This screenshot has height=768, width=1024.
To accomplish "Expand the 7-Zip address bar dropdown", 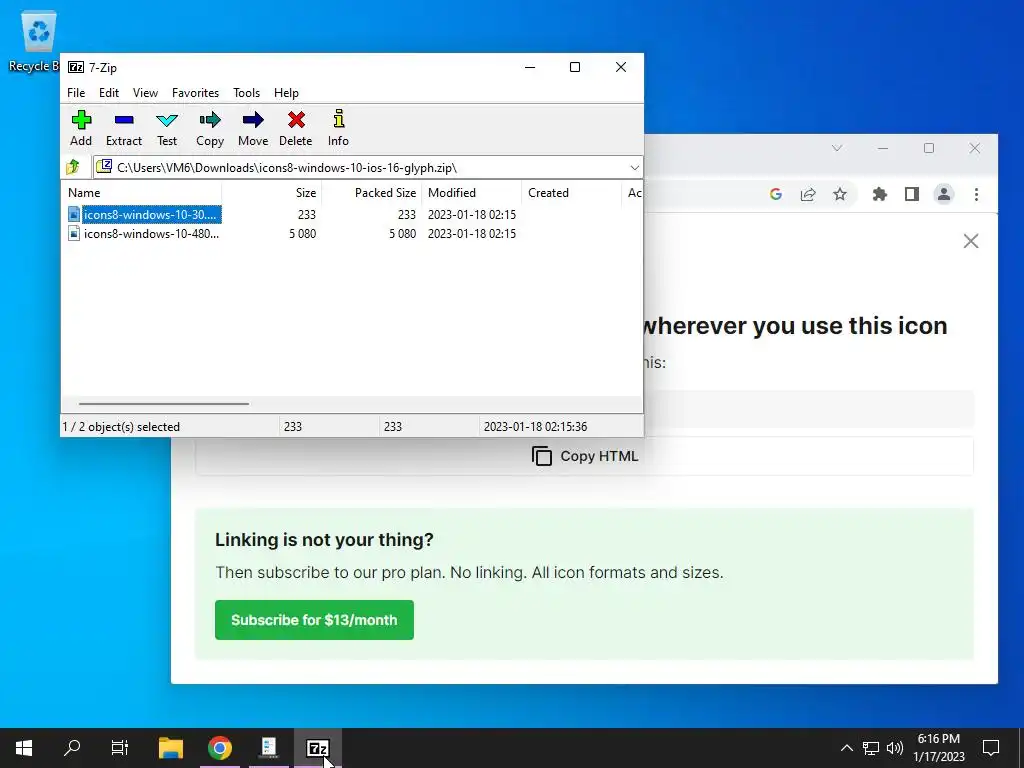I will (x=634, y=168).
